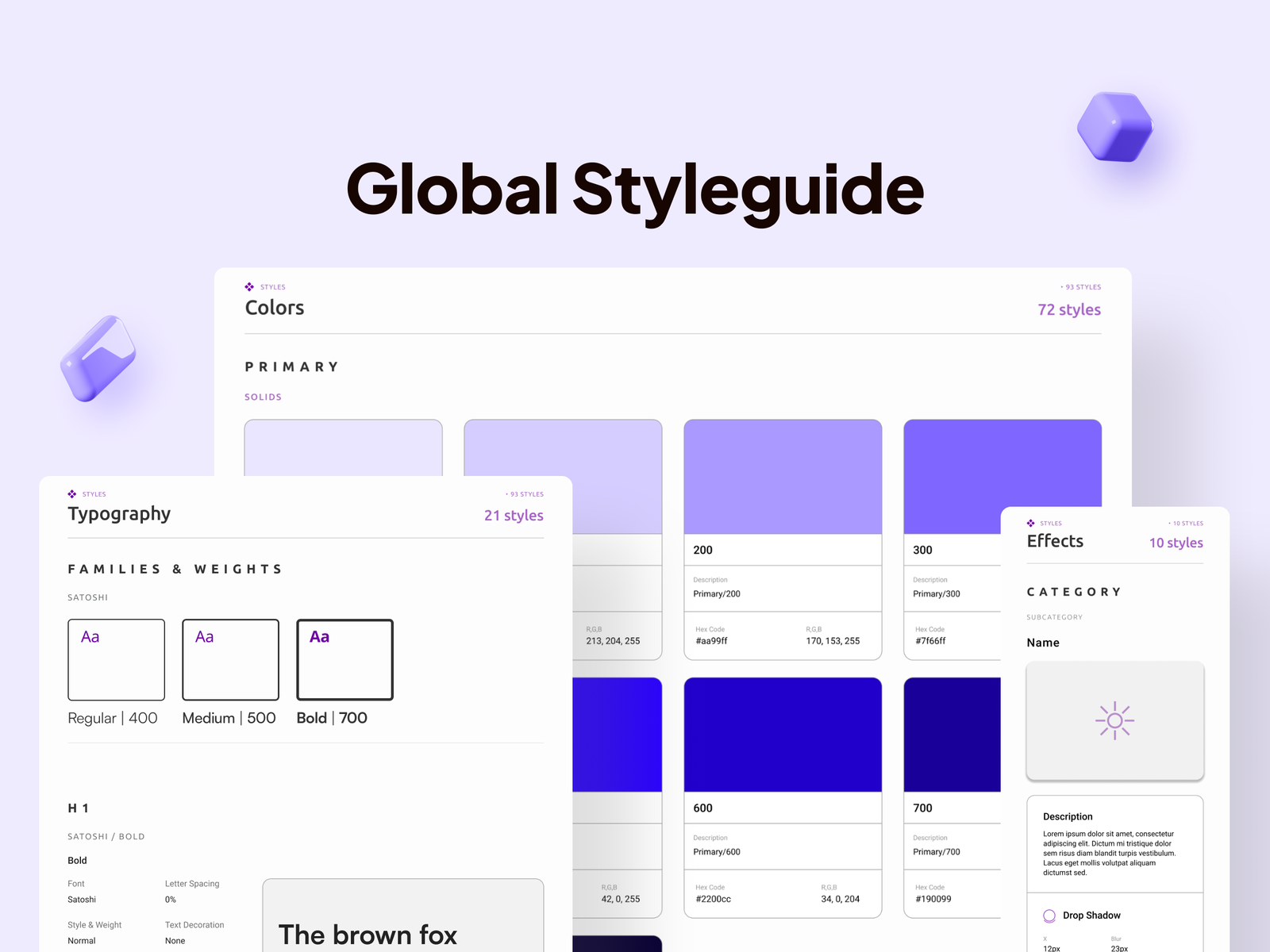
Task: Open the 72 styles link in Colors
Action: tap(1068, 310)
